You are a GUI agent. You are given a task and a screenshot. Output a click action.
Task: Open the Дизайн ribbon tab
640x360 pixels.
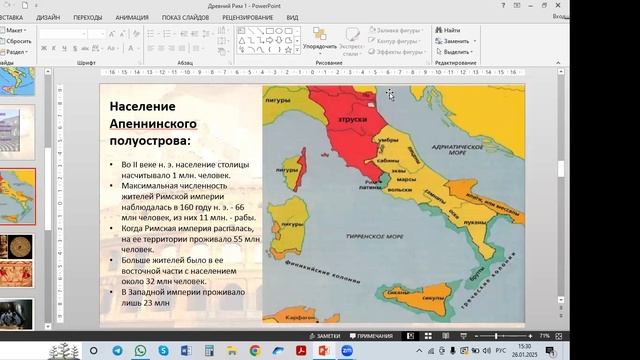(48, 18)
